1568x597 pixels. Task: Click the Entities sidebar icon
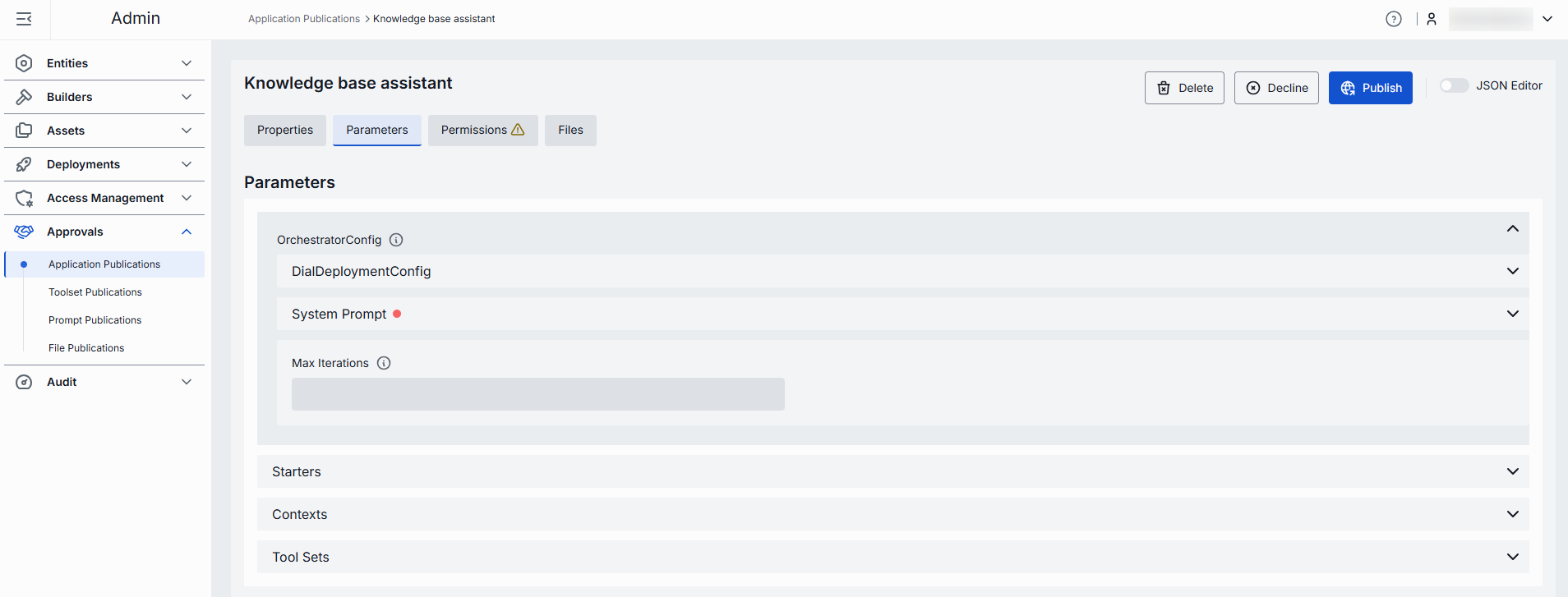click(x=24, y=63)
